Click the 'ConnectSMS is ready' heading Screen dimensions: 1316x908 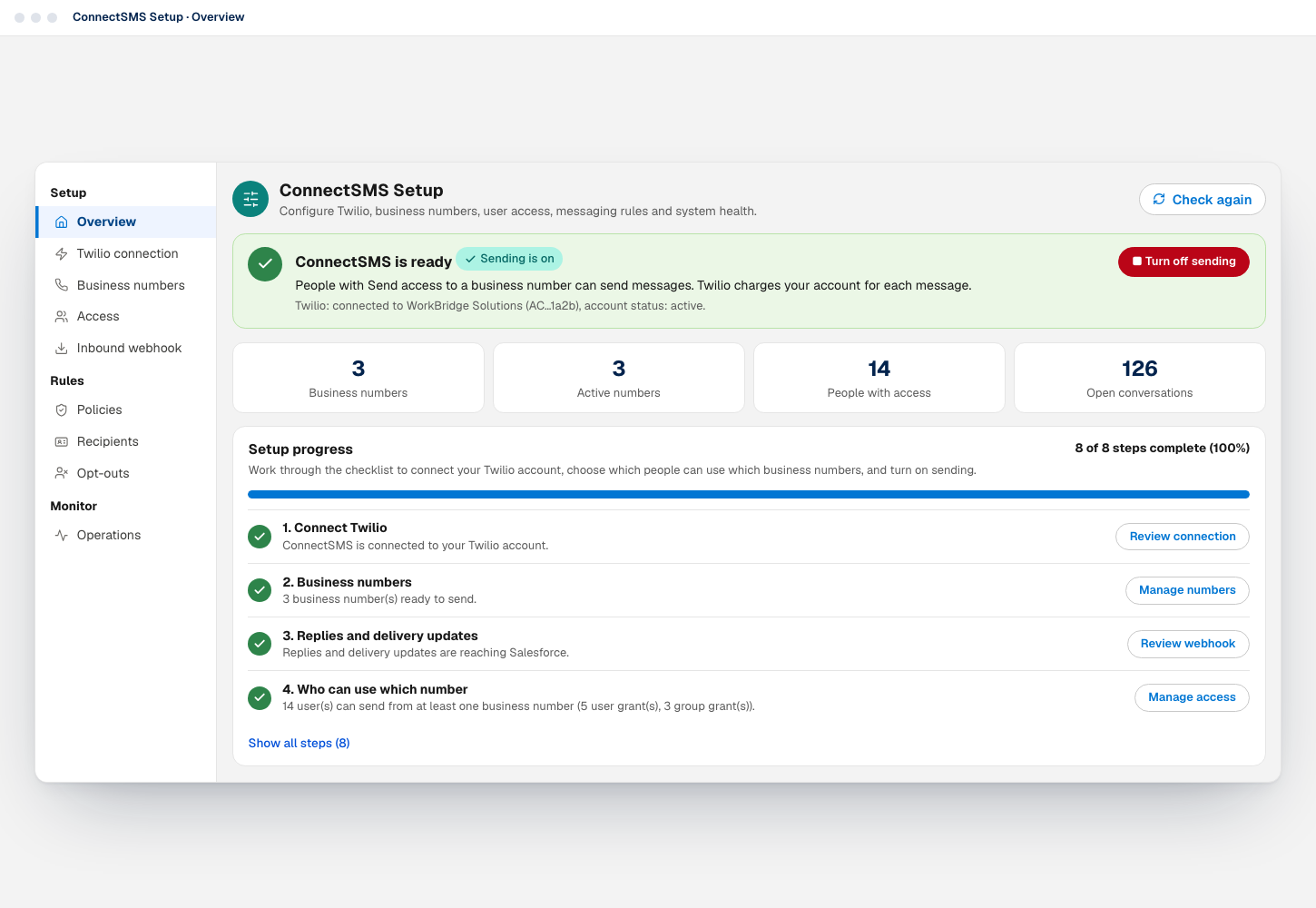click(x=374, y=262)
